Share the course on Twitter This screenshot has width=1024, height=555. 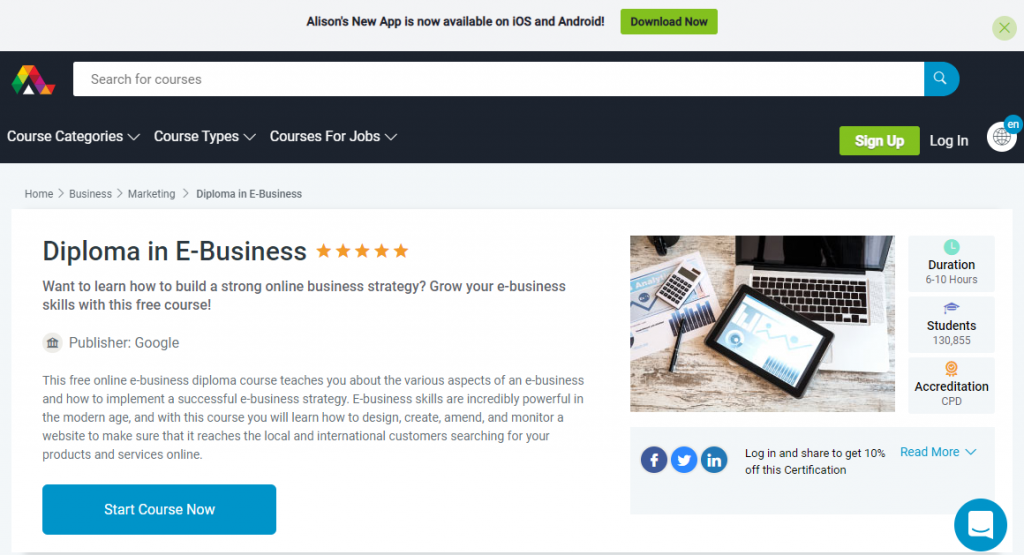[x=684, y=460]
